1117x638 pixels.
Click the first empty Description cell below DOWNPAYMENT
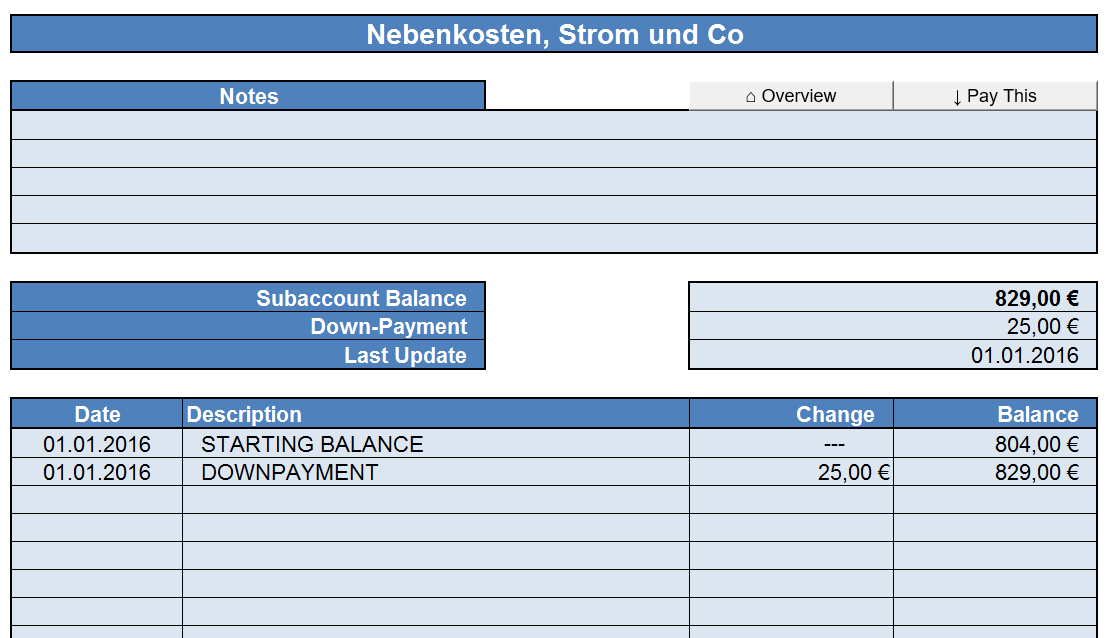[x=436, y=500]
